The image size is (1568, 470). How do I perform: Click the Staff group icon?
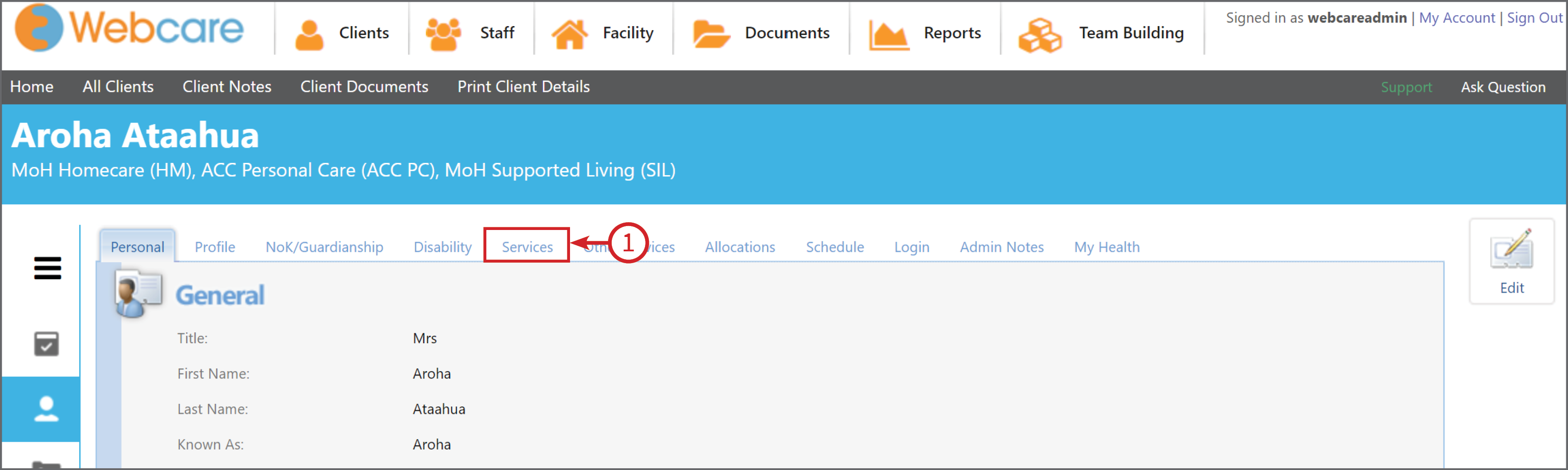[443, 34]
